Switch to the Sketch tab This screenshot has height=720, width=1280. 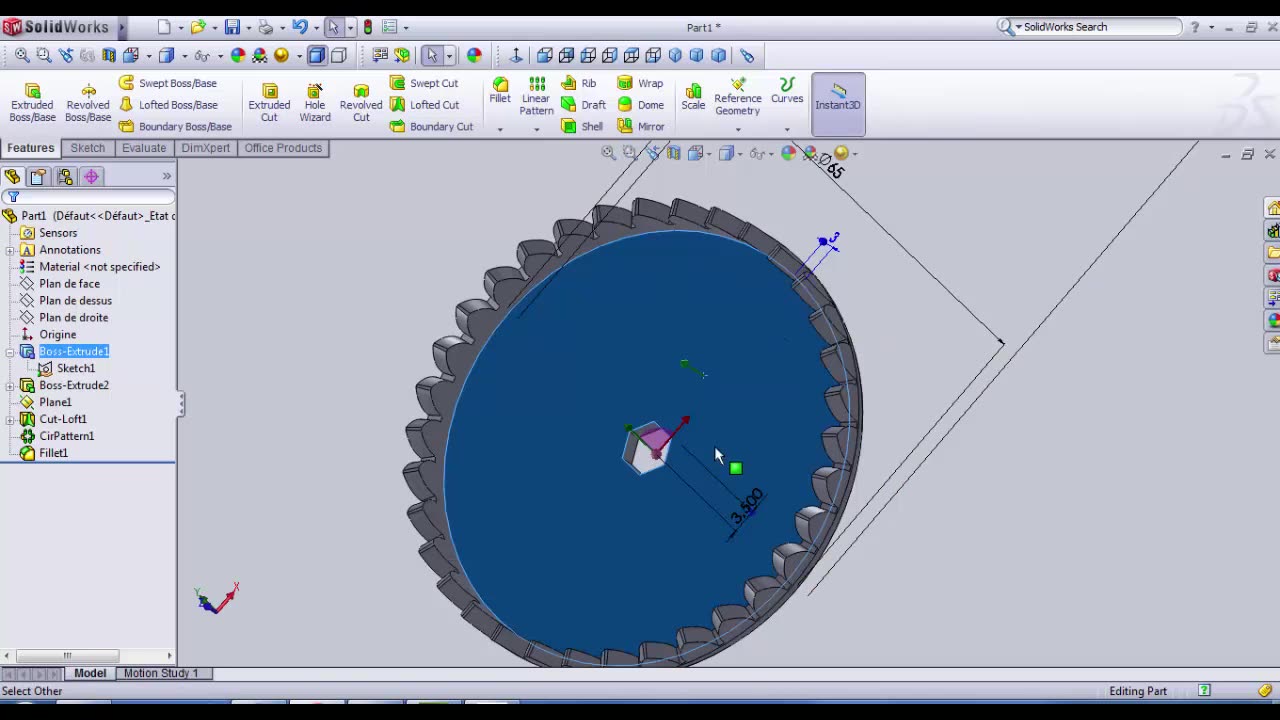pyautogui.click(x=87, y=148)
